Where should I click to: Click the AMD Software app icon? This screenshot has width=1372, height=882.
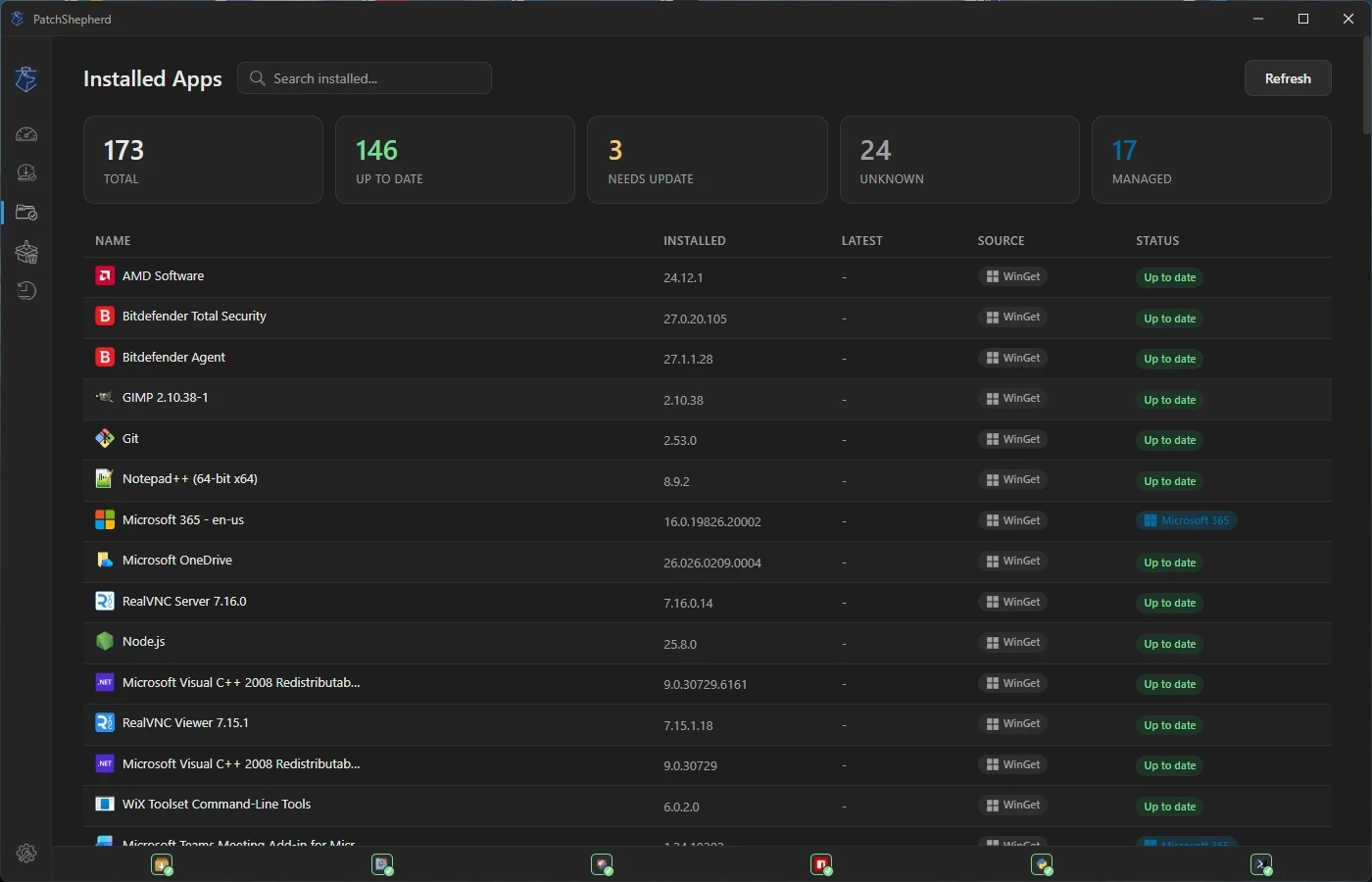[x=105, y=276]
